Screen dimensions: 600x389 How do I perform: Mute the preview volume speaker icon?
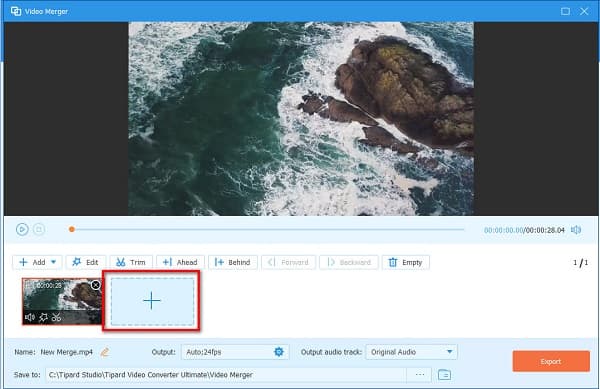coord(576,230)
